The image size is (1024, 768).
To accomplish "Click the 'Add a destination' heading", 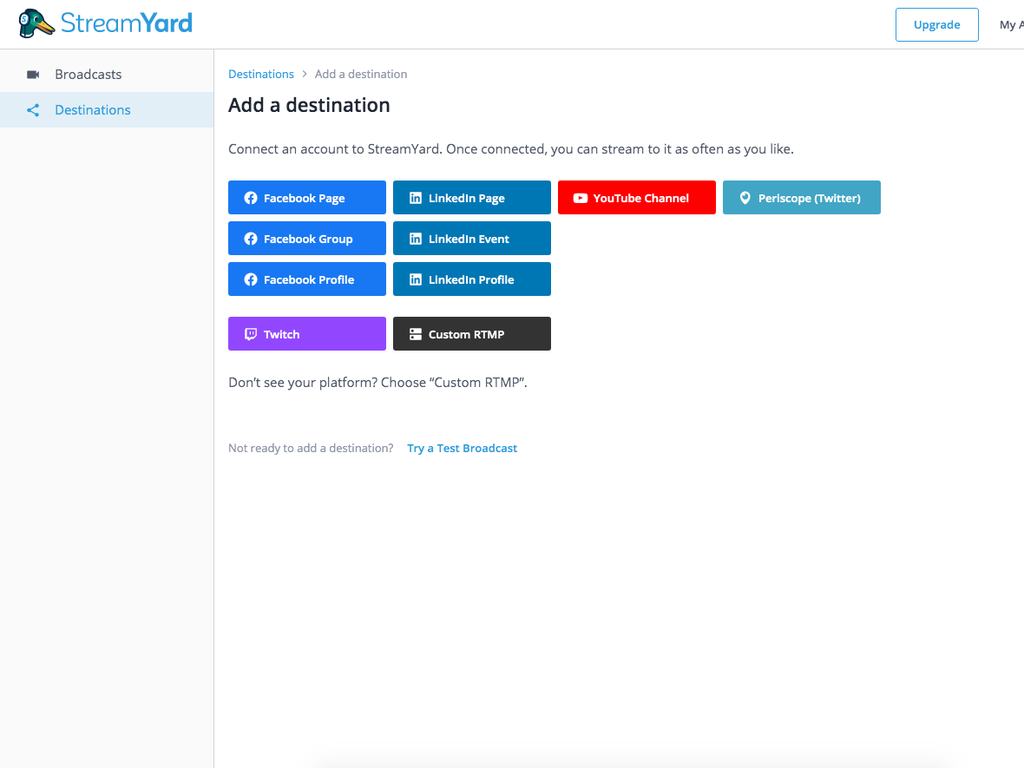I will click(x=309, y=105).
